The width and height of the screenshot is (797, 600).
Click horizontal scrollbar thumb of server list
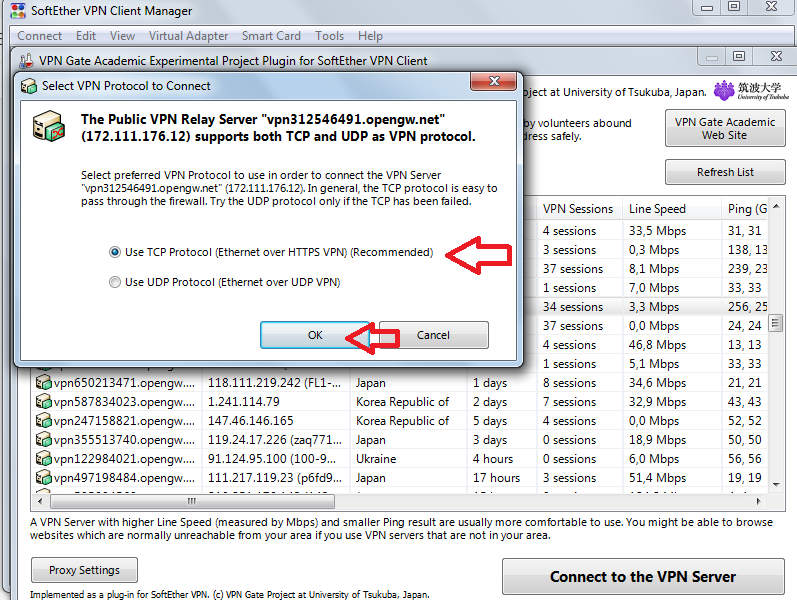(192, 501)
